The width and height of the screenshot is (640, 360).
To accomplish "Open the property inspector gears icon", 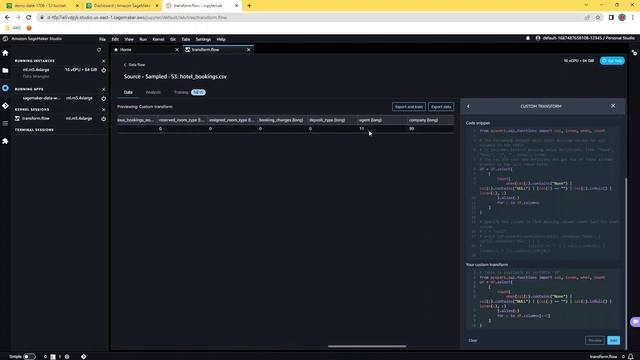I will tap(634, 53).
